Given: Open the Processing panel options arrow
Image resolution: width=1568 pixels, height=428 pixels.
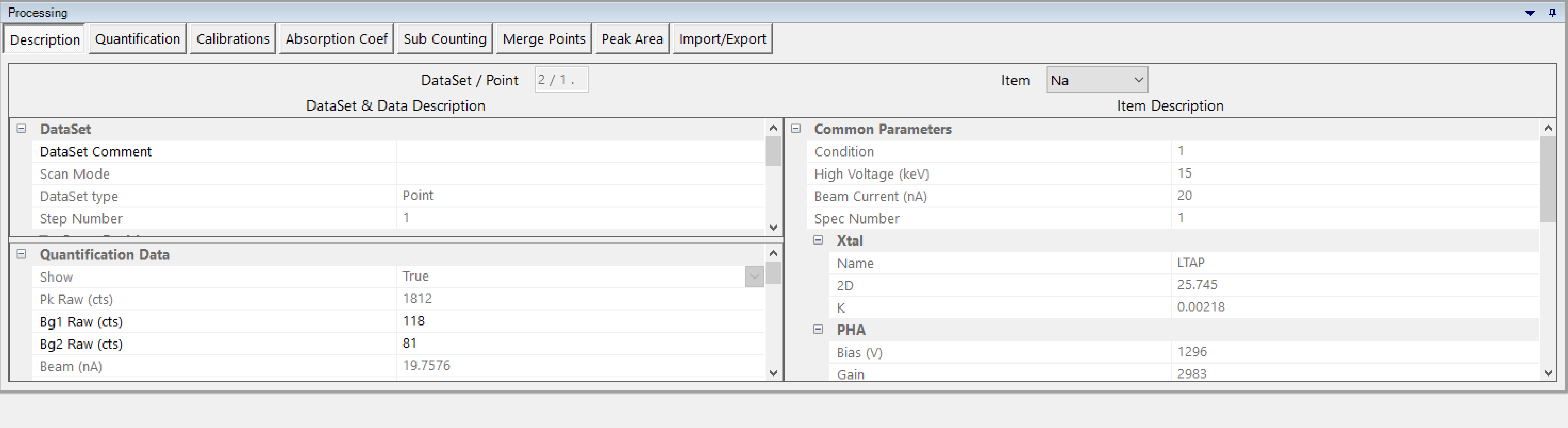Looking at the screenshot, I should click(x=1530, y=13).
